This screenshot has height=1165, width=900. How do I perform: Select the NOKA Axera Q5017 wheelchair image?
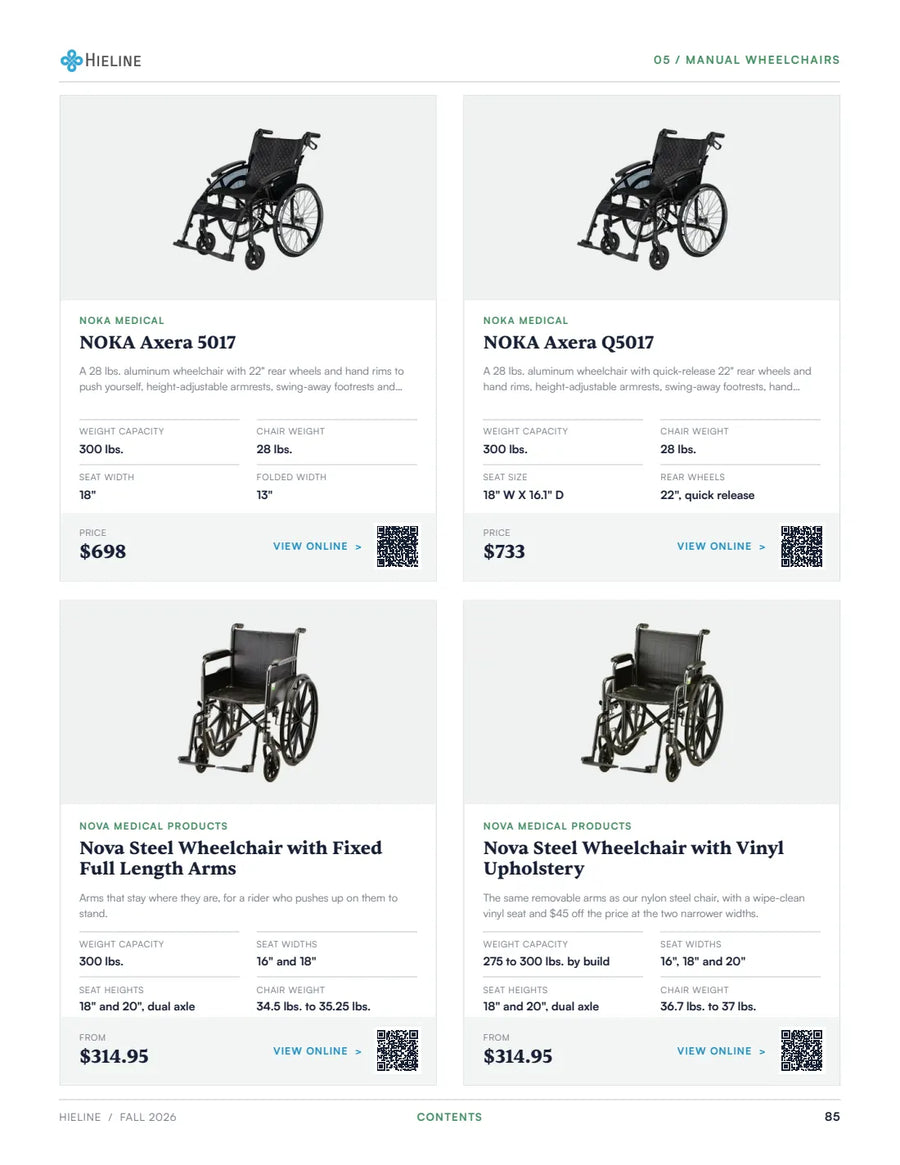click(653, 198)
